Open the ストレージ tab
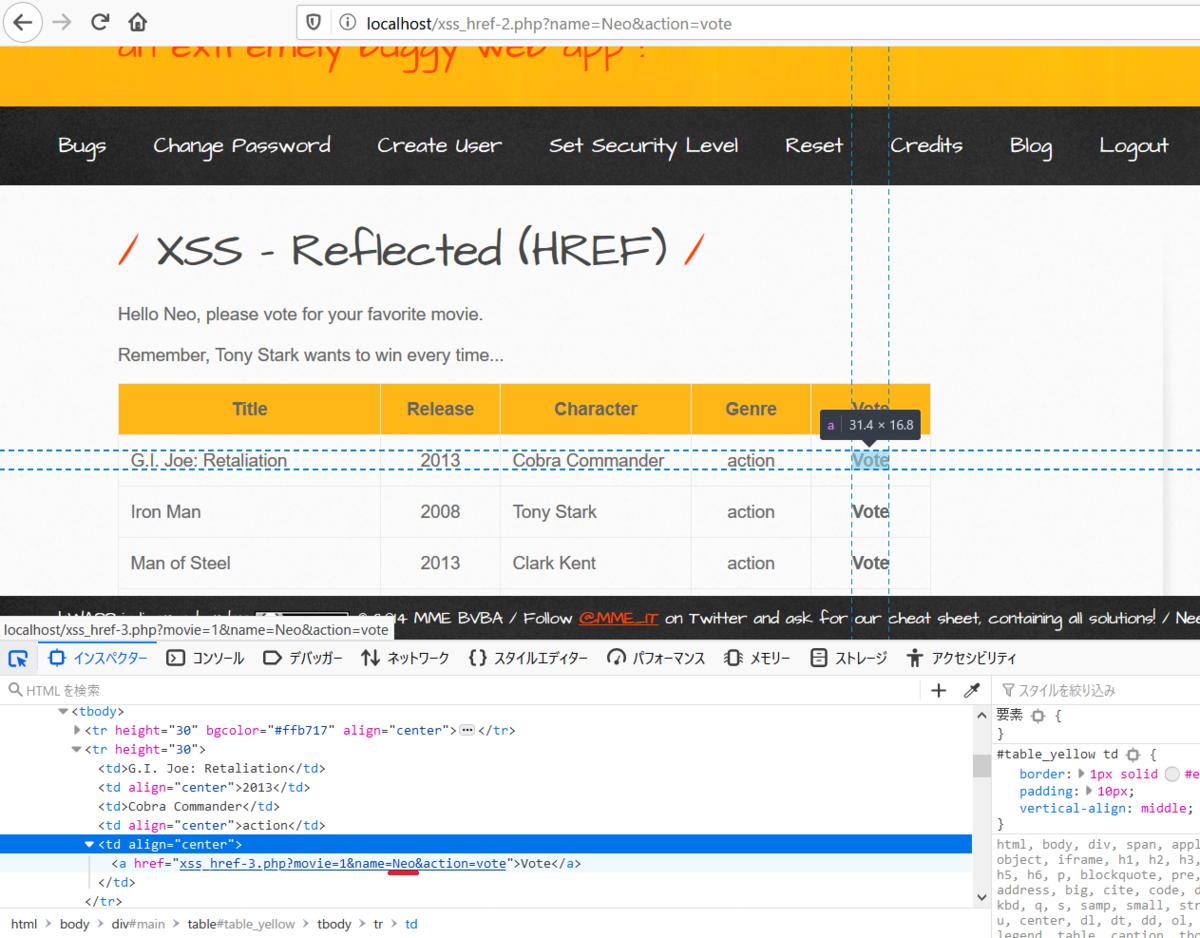The width and height of the screenshot is (1200, 938). (x=849, y=658)
